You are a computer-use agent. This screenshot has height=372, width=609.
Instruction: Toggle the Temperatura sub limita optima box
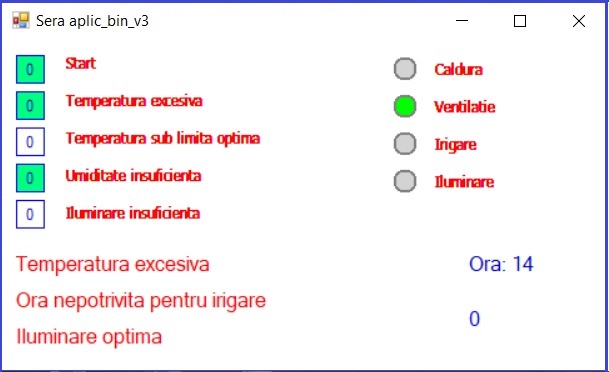tap(30, 142)
